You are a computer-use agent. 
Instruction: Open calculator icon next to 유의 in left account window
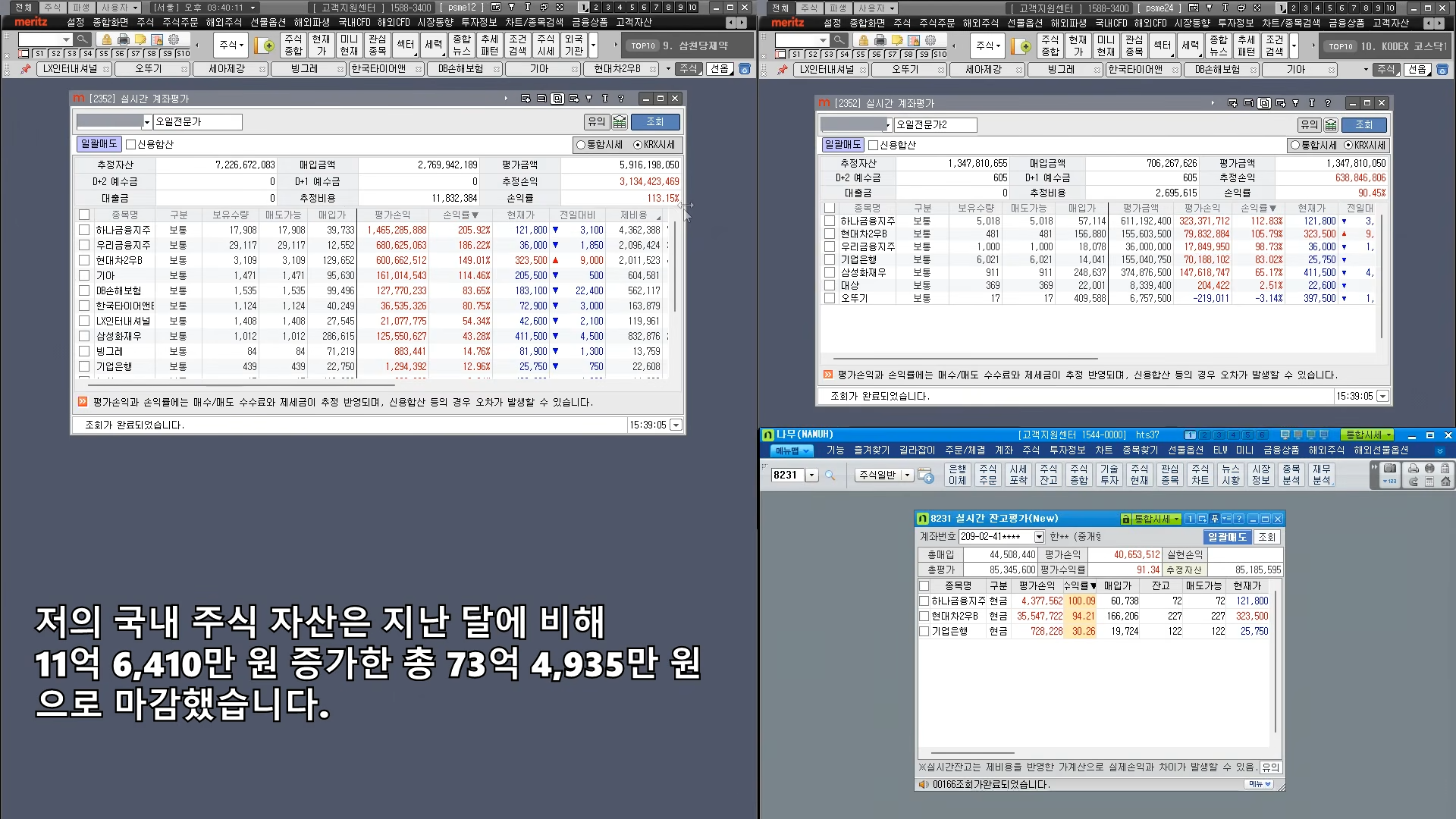coord(620,122)
